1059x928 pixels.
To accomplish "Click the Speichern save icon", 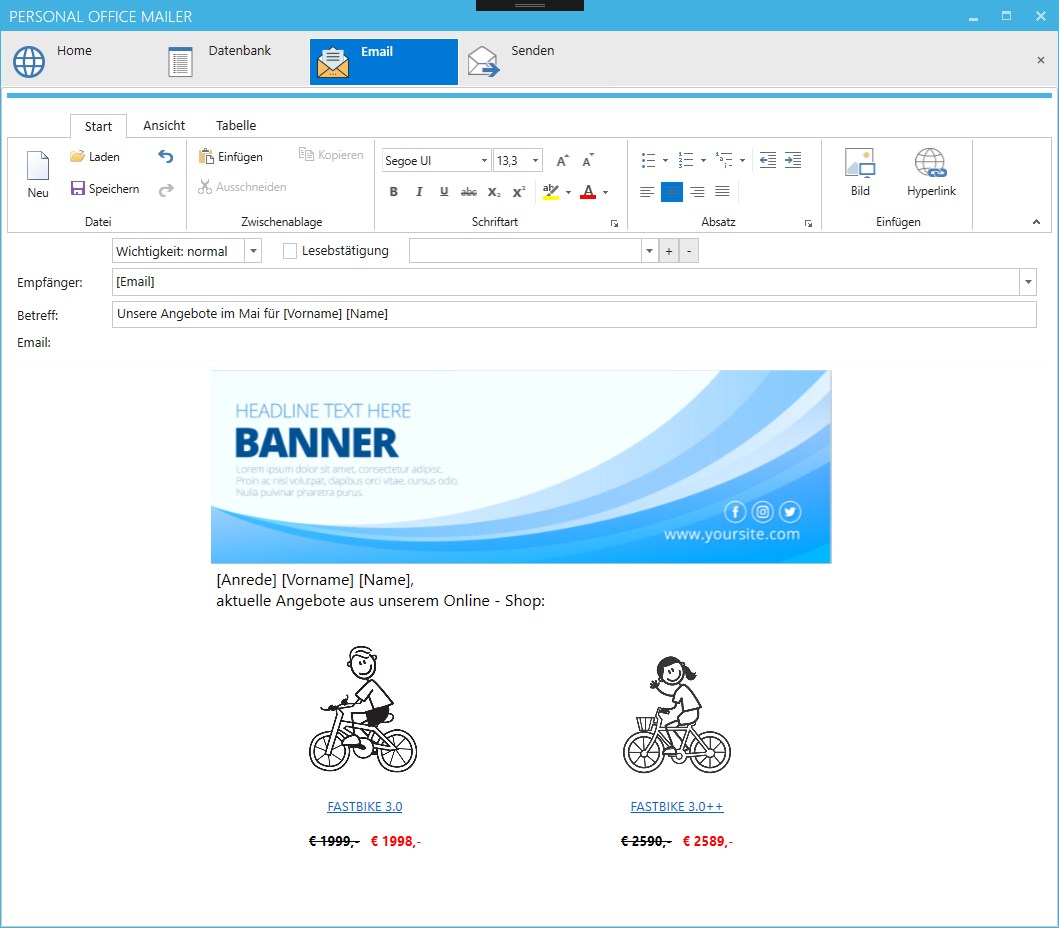I will pyautogui.click(x=78, y=188).
